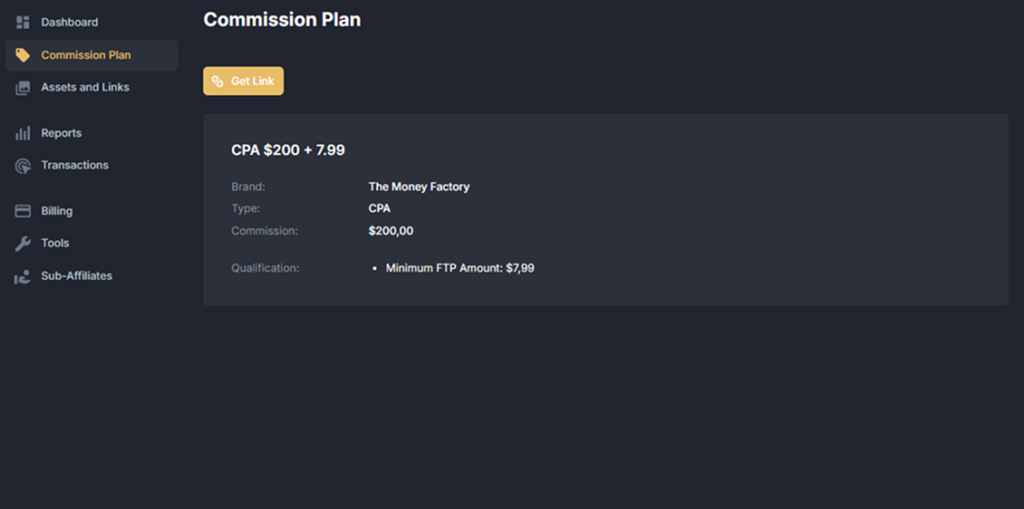This screenshot has width=1024, height=509.
Task: Open the Sub-Affiliates page
Action: 76,275
